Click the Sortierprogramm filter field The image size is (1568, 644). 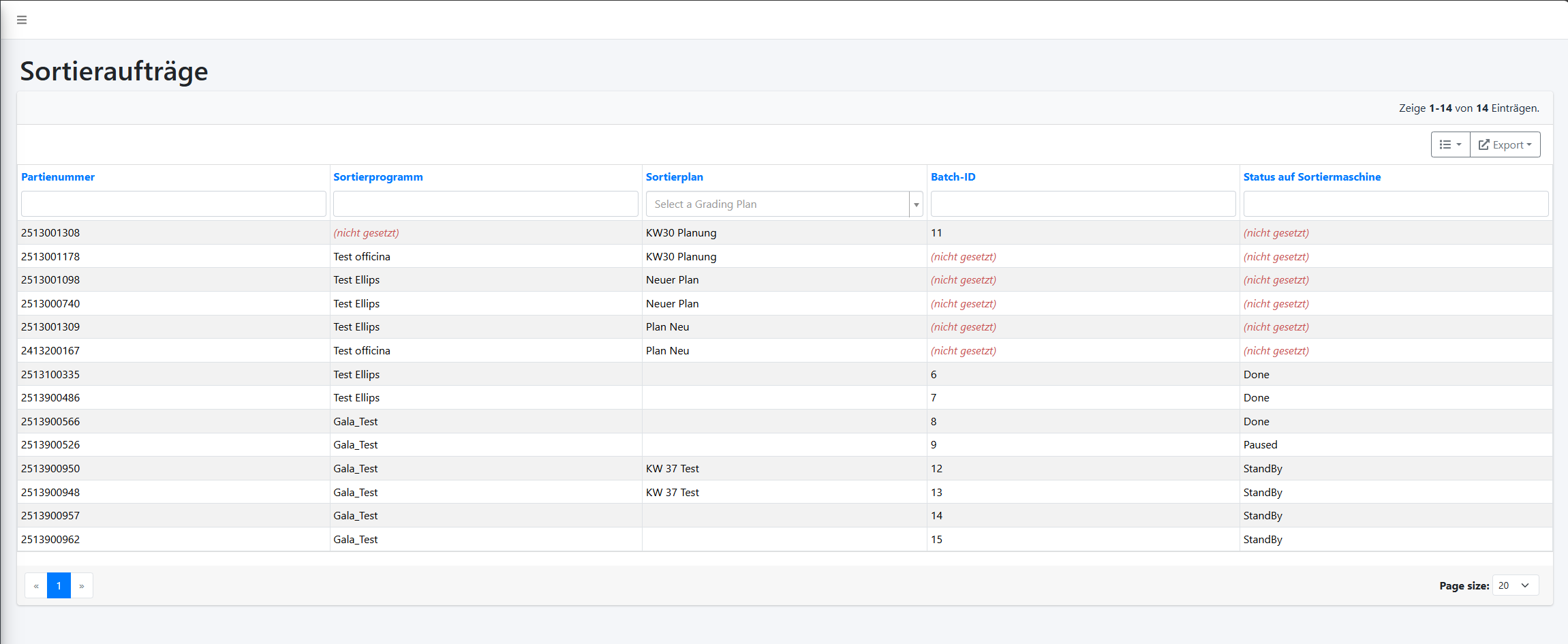pos(485,204)
